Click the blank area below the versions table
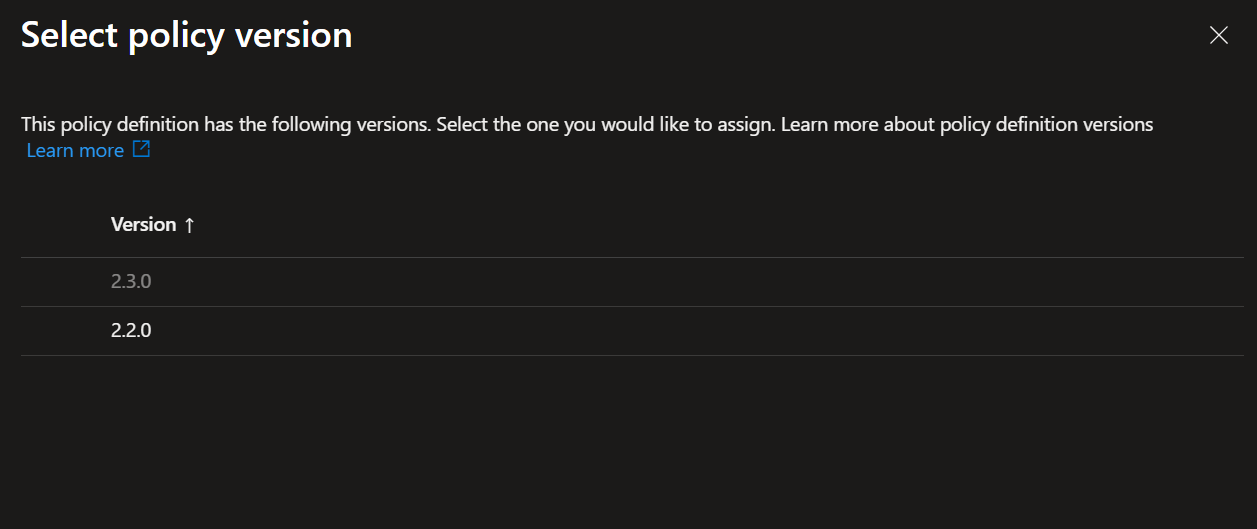 pos(628,440)
